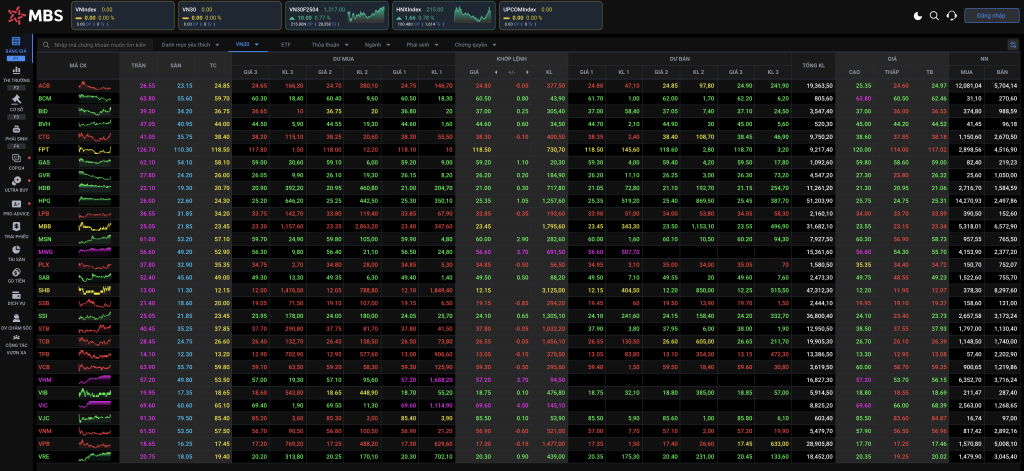Open the Thỏa thuận dropdown
The height and width of the screenshot is (471, 1024).
[328, 45]
